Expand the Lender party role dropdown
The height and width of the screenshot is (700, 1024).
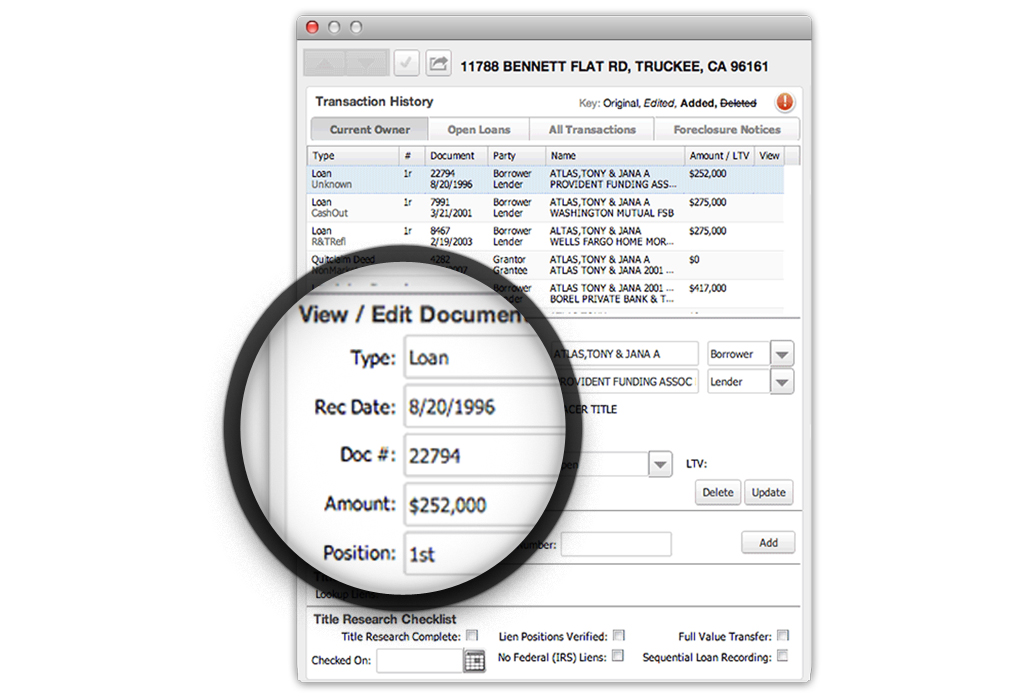(781, 382)
